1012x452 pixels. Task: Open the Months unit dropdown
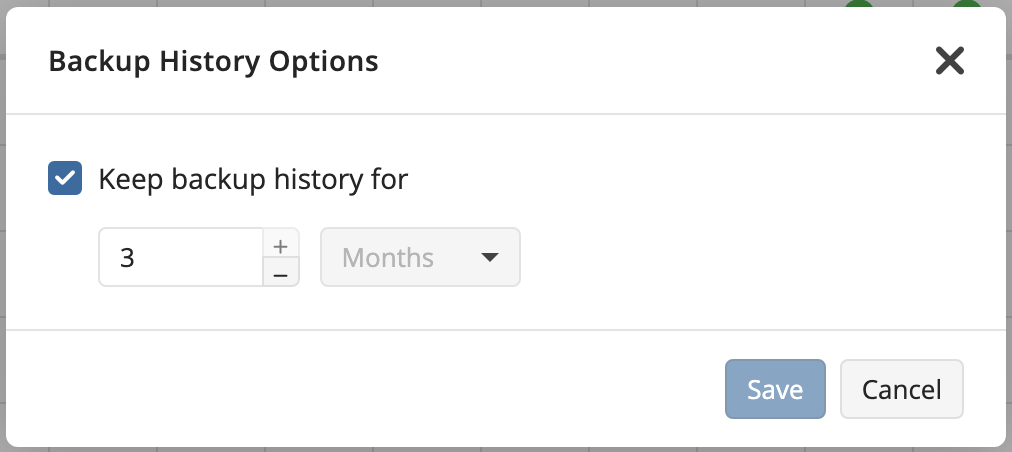coord(420,258)
